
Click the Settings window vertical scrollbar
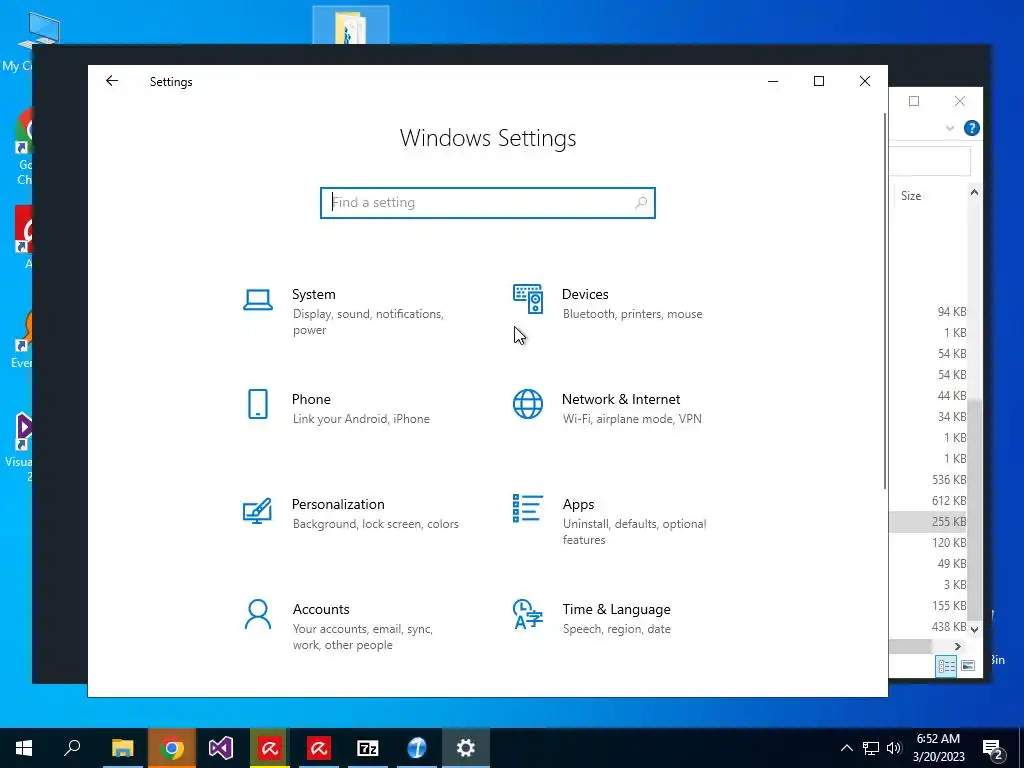point(885,300)
